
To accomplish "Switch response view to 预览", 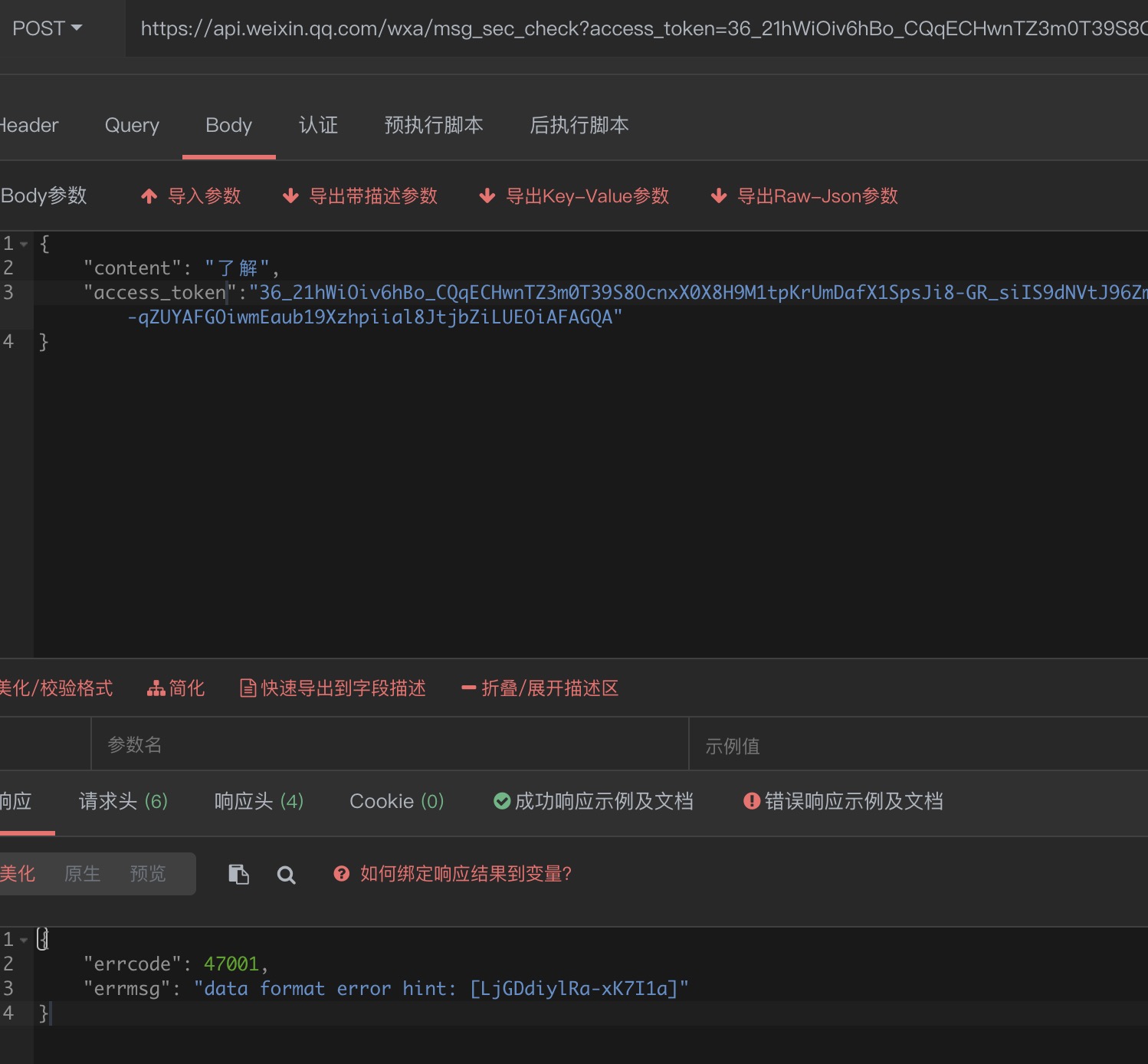I will pos(147,874).
